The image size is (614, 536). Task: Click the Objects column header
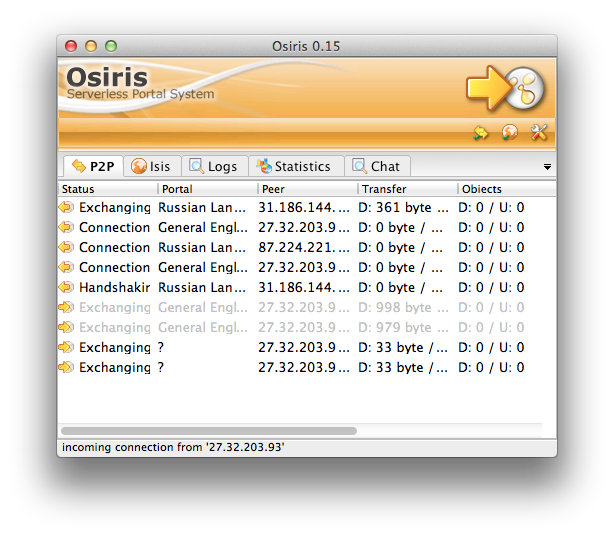(x=500, y=189)
